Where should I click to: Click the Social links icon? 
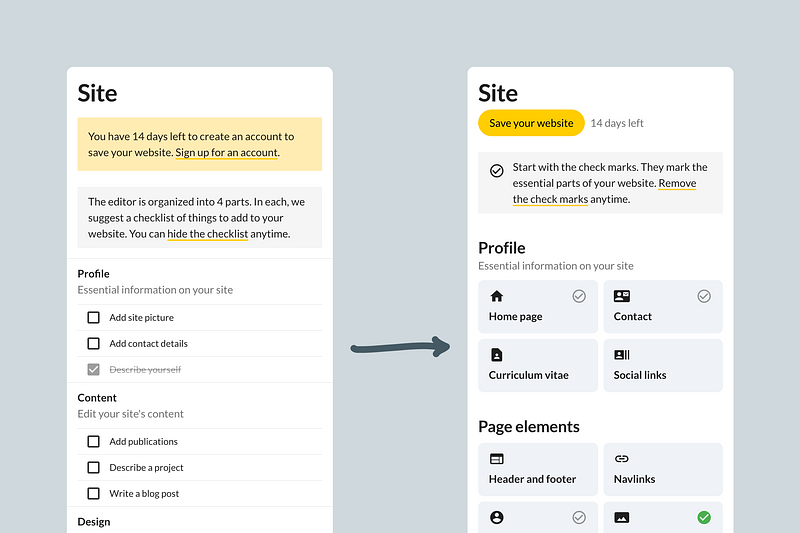click(622, 355)
